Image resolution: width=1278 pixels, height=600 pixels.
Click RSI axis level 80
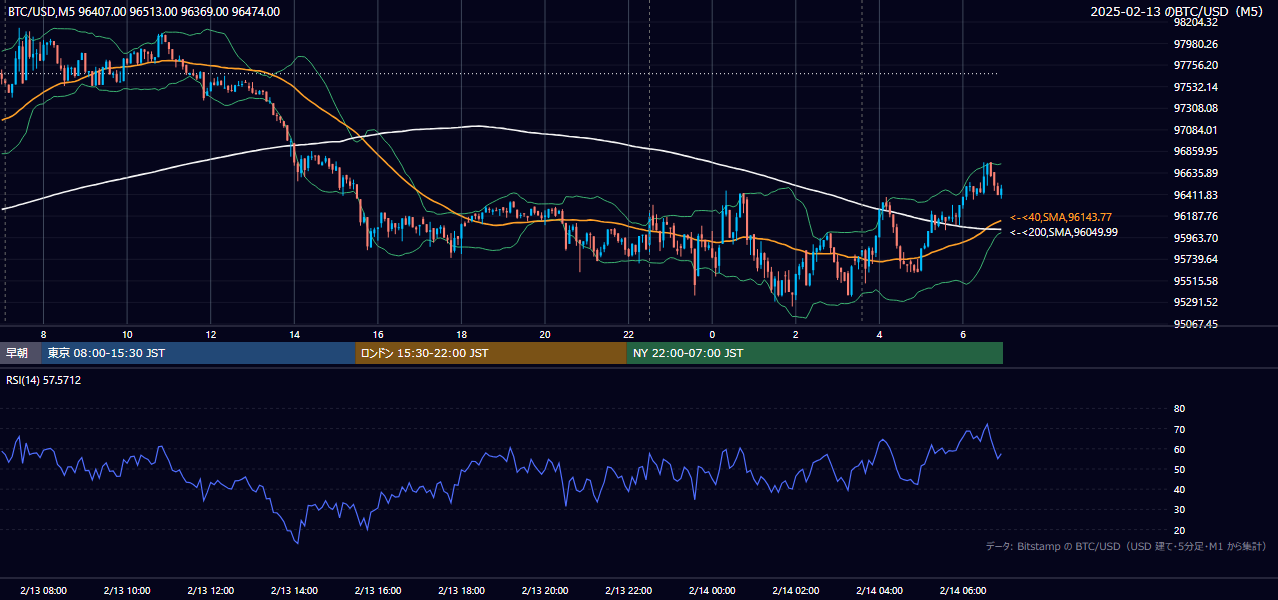click(x=1179, y=409)
